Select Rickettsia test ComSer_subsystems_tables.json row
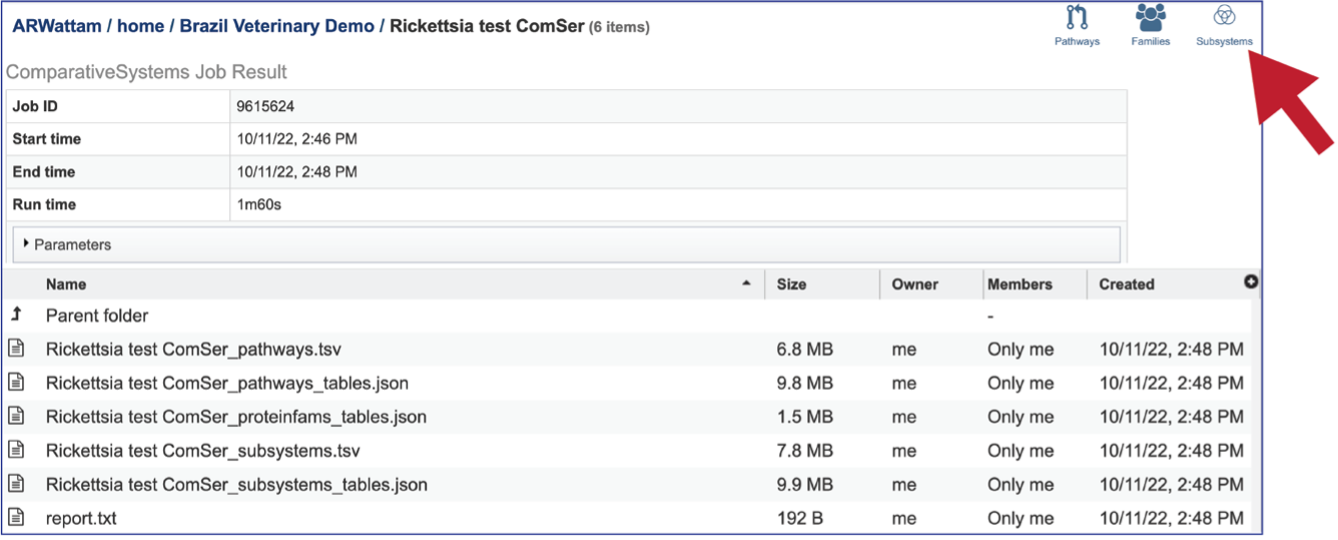Image resolution: width=1338 pixels, height=540 pixels. [x=630, y=484]
